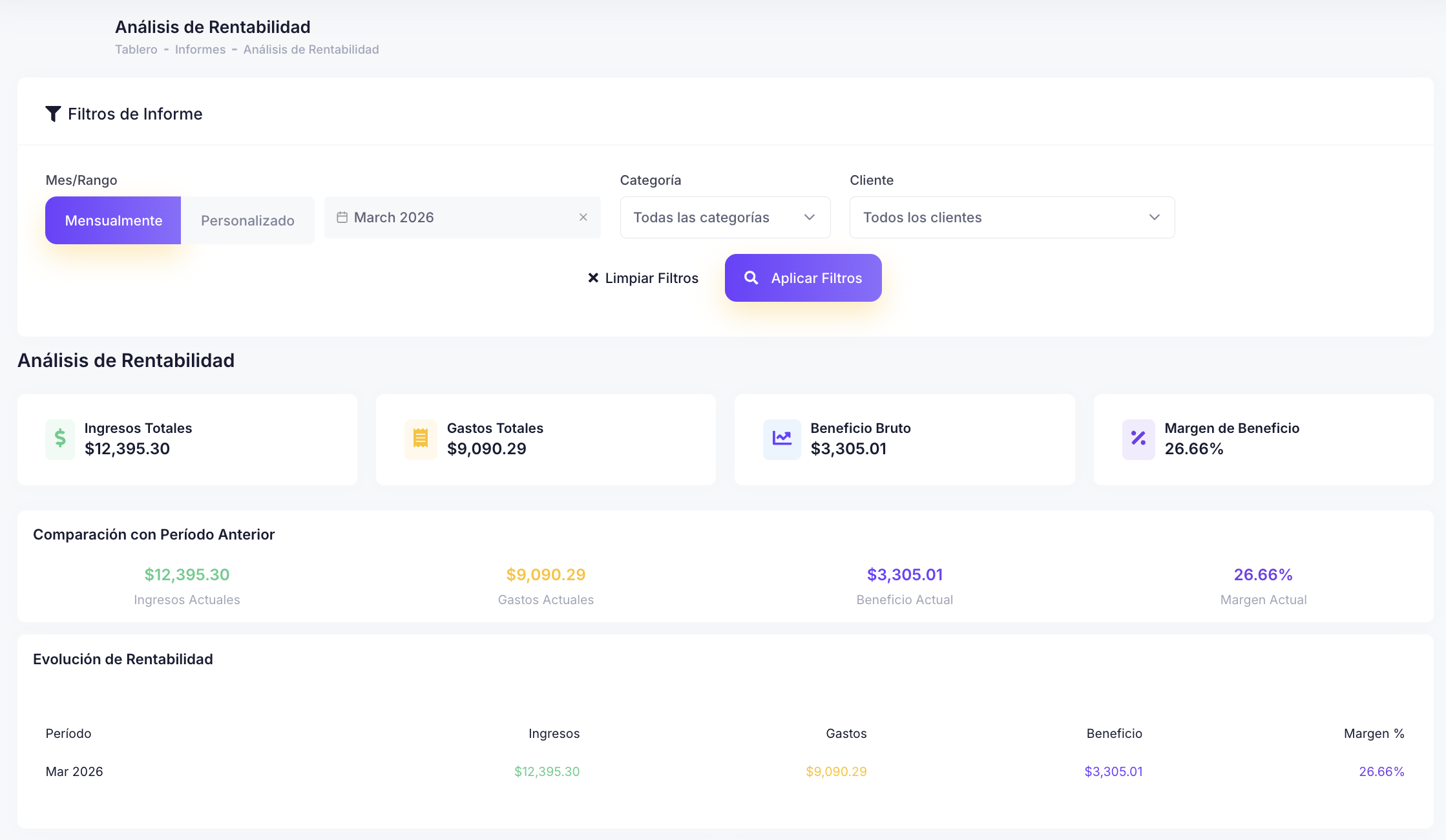Screen dimensions: 1446x840
Task: Click the March 2026 date input field
Action: pyautogui.click(x=462, y=218)
